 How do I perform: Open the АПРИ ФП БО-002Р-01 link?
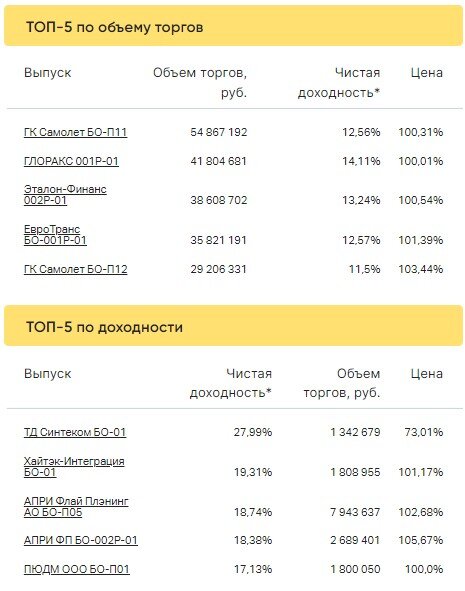pos(81,540)
